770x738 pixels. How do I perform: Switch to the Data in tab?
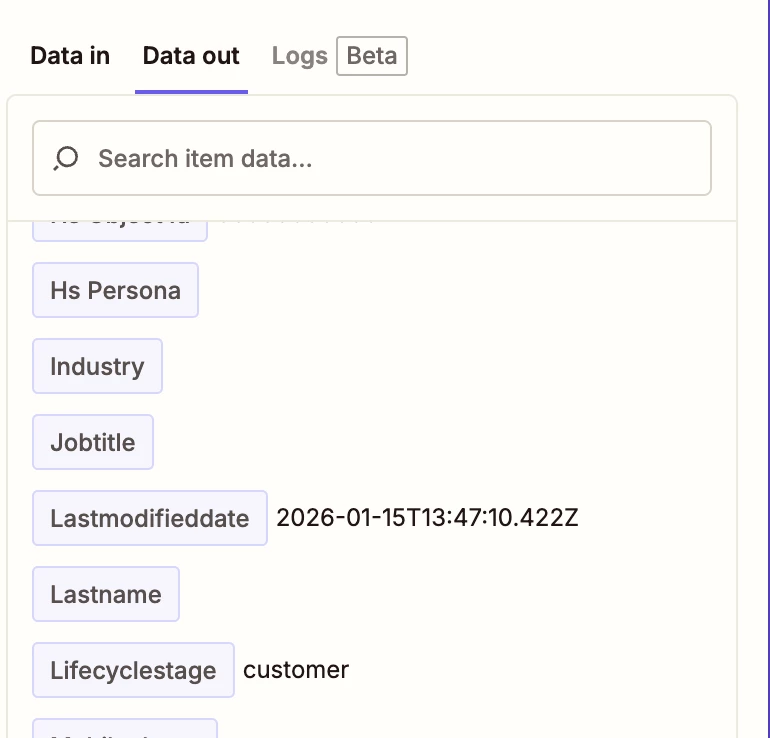click(70, 56)
